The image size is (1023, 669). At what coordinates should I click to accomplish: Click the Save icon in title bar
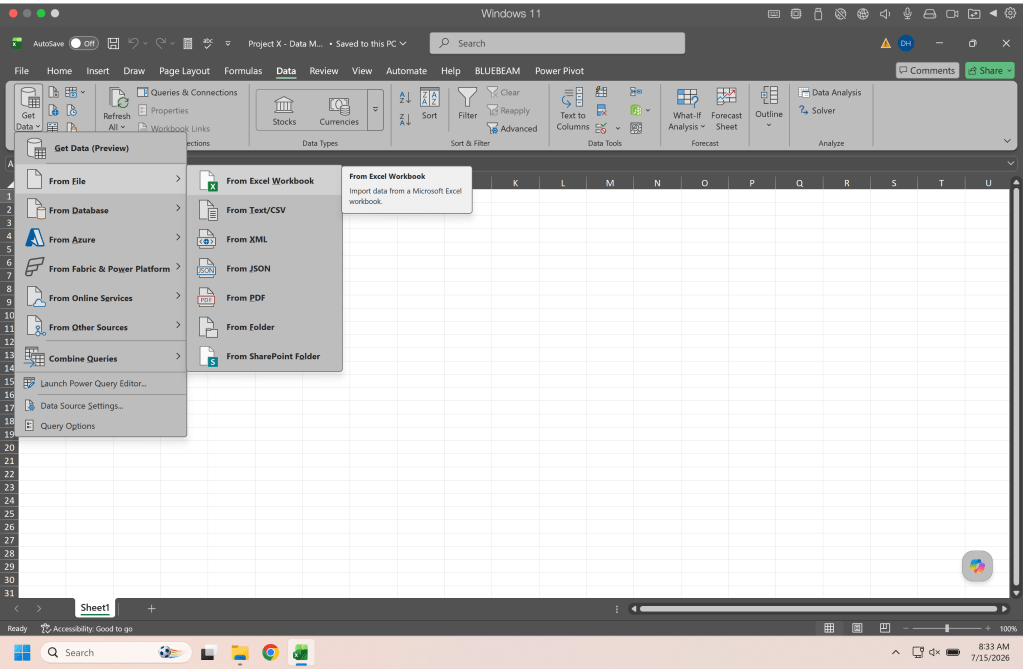point(113,43)
